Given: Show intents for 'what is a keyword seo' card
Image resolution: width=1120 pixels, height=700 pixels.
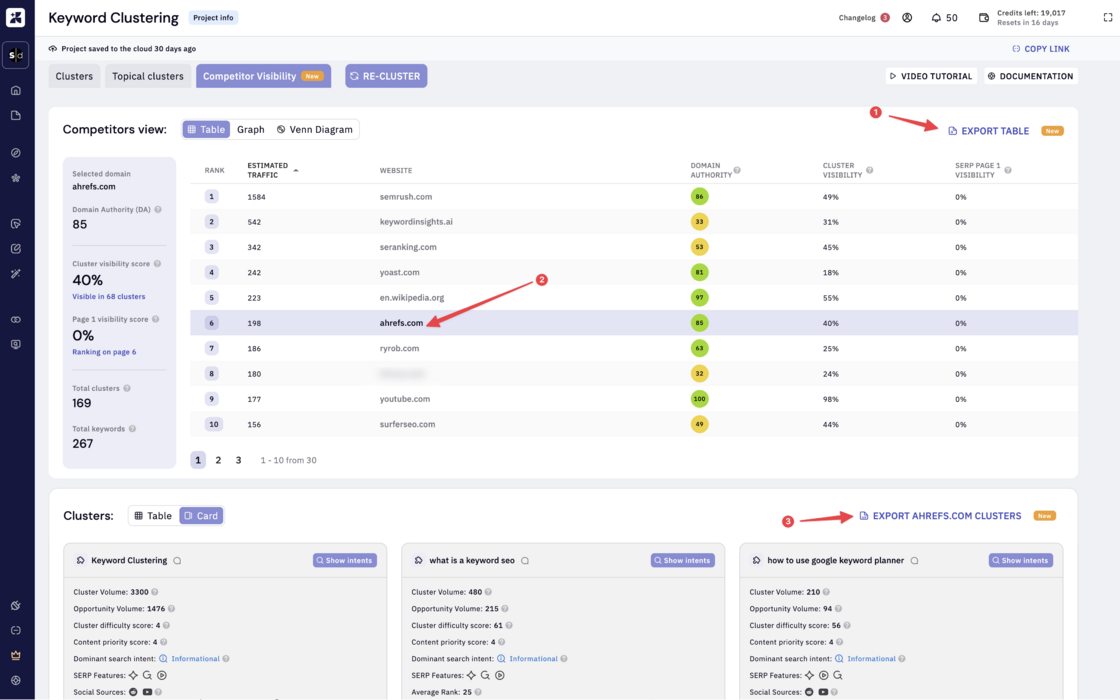Looking at the screenshot, I should [682, 561].
